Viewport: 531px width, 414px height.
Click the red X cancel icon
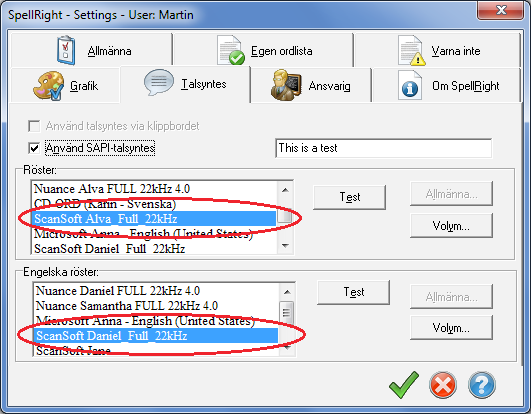pyautogui.click(x=443, y=385)
